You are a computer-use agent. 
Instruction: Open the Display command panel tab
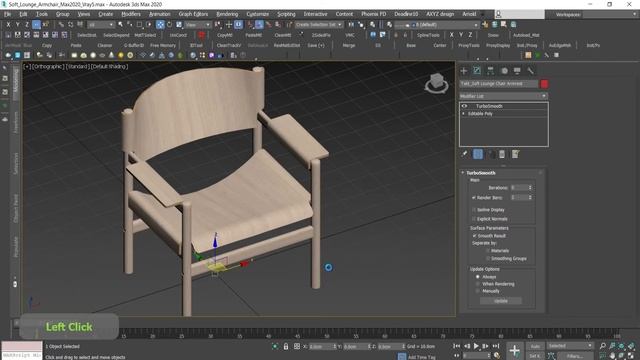517,71
